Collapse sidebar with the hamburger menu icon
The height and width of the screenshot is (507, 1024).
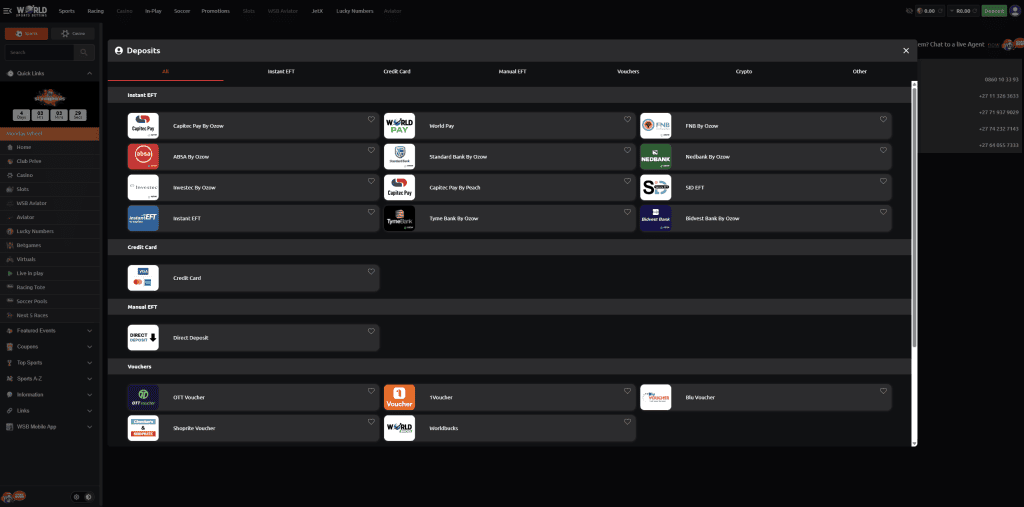point(7,10)
